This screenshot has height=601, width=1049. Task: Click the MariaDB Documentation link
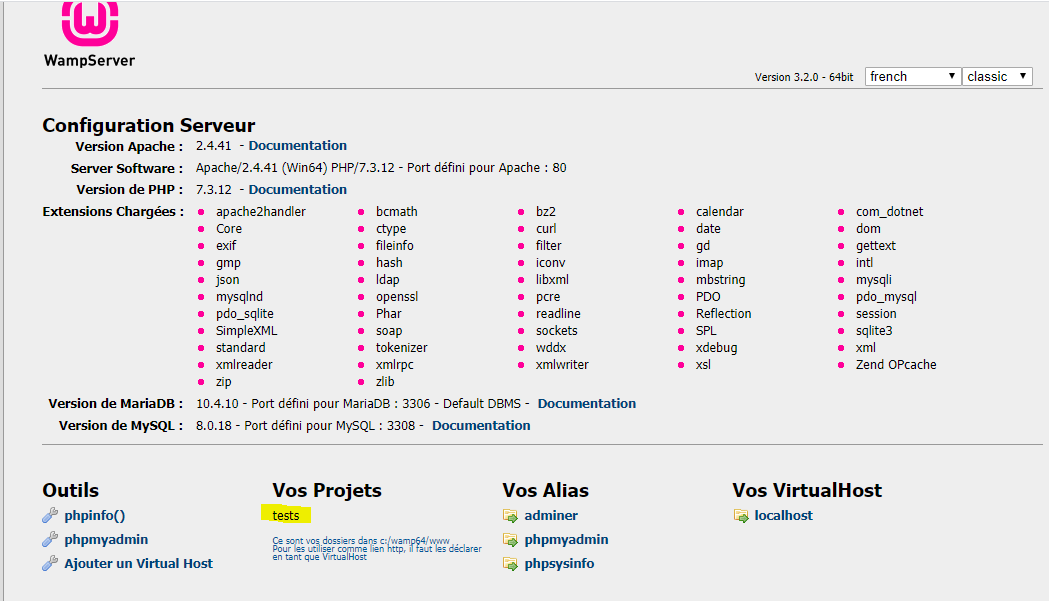tap(586, 403)
